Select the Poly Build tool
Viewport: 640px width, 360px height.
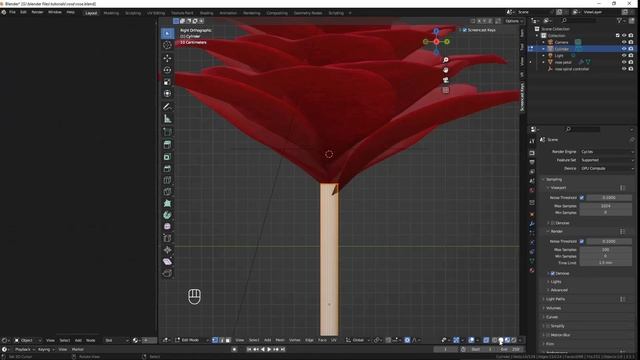pos(167,203)
